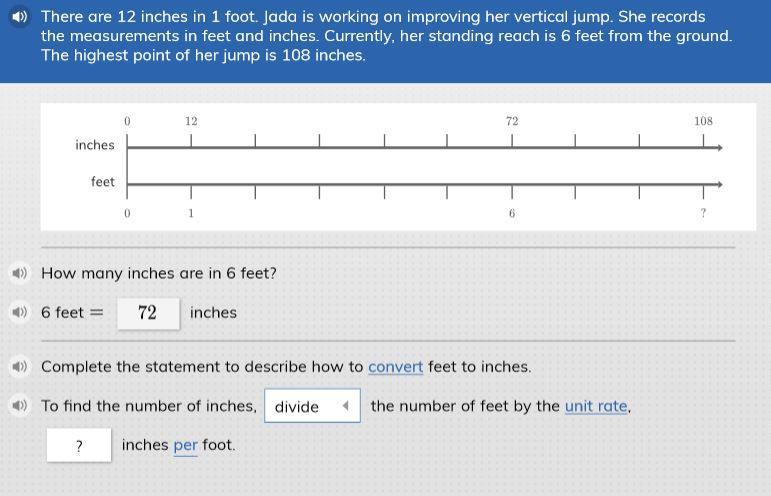
Task: Open the 'convert' glossary link
Action: [x=395, y=367]
